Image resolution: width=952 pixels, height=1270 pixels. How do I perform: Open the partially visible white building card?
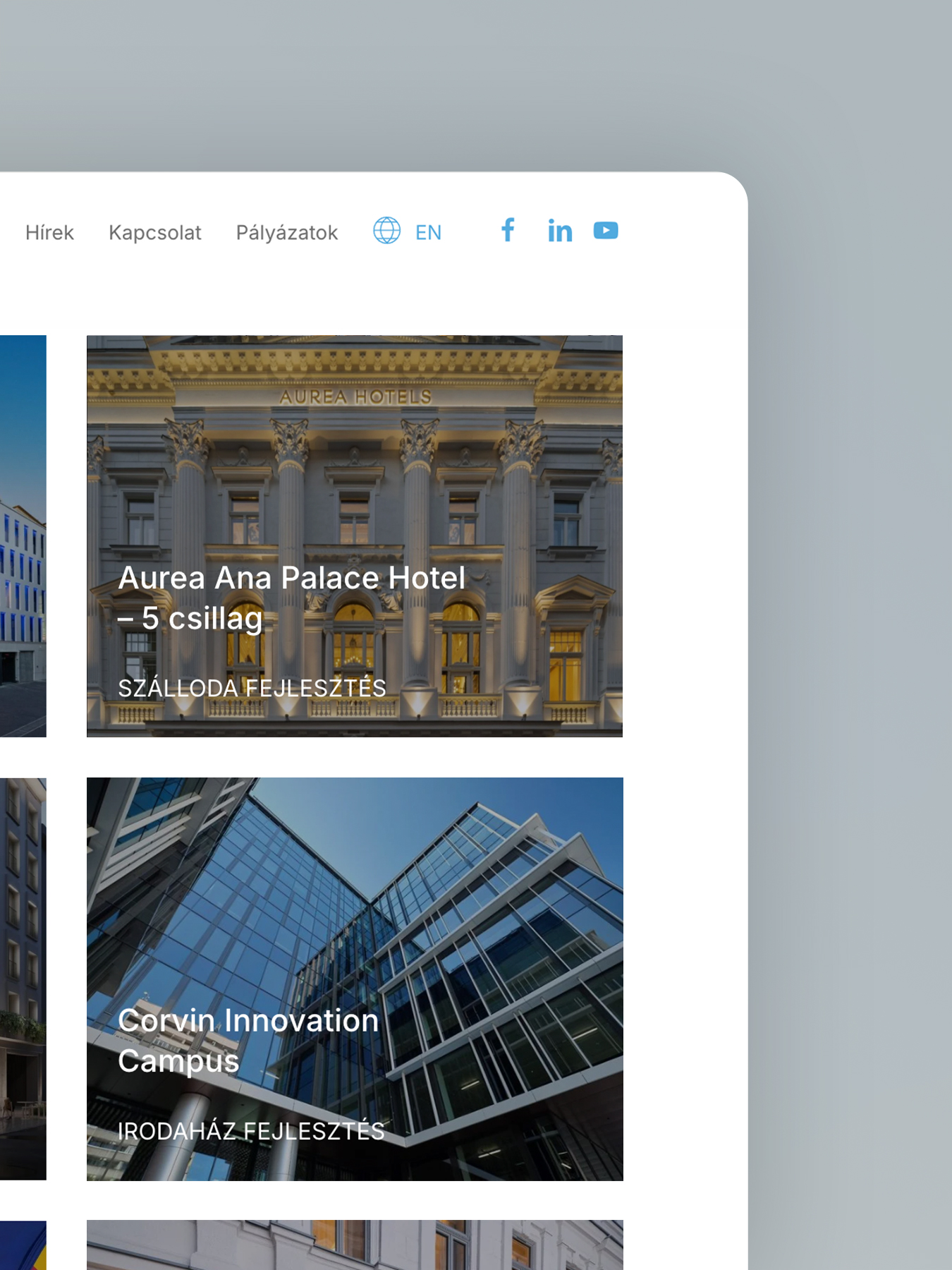click(355, 1245)
